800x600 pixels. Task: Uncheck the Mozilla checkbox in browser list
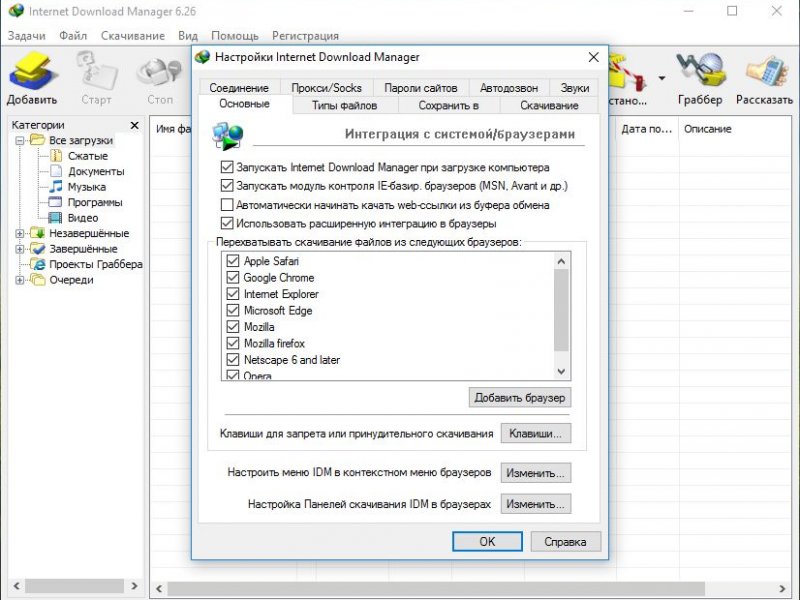coord(233,327)
